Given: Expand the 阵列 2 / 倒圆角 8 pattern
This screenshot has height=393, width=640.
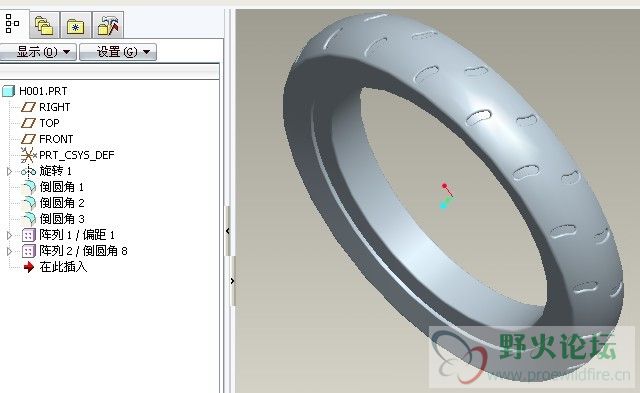Looking at the screenshot, I should coord(9,251).
